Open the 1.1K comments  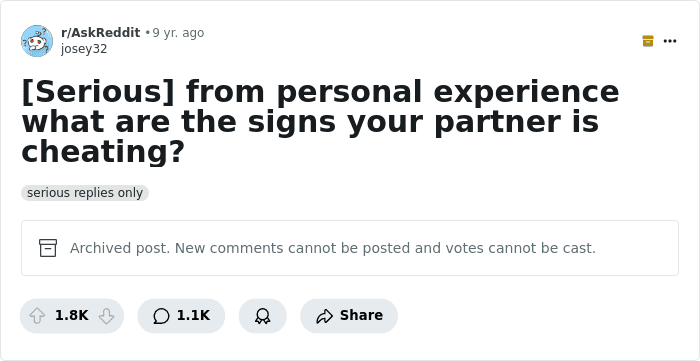click(181, 316)
